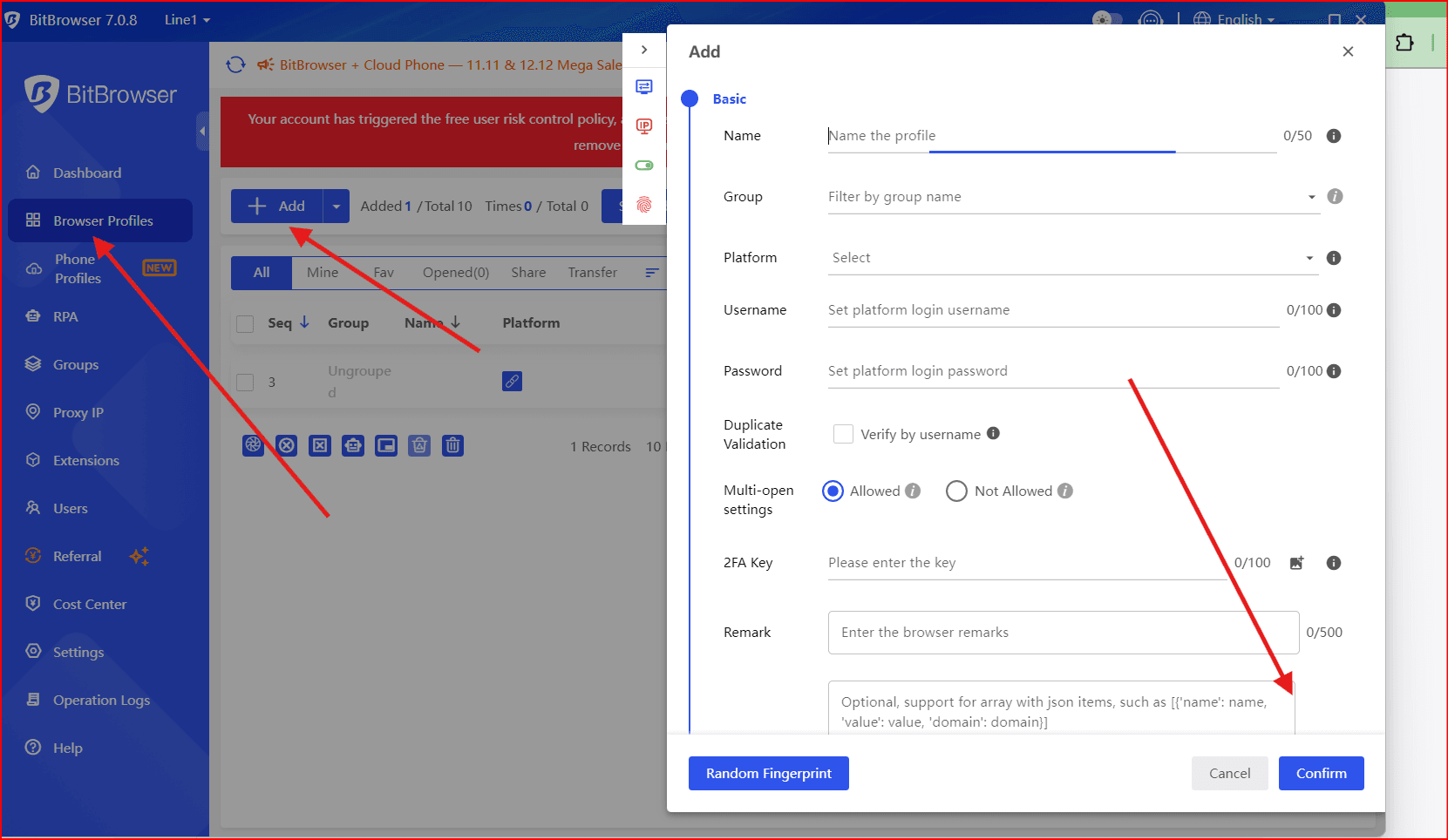The width and height of the screenshot is (1448, 840).
Task: Click the green toggle icon in side strip
Action: tap(644, 166)
